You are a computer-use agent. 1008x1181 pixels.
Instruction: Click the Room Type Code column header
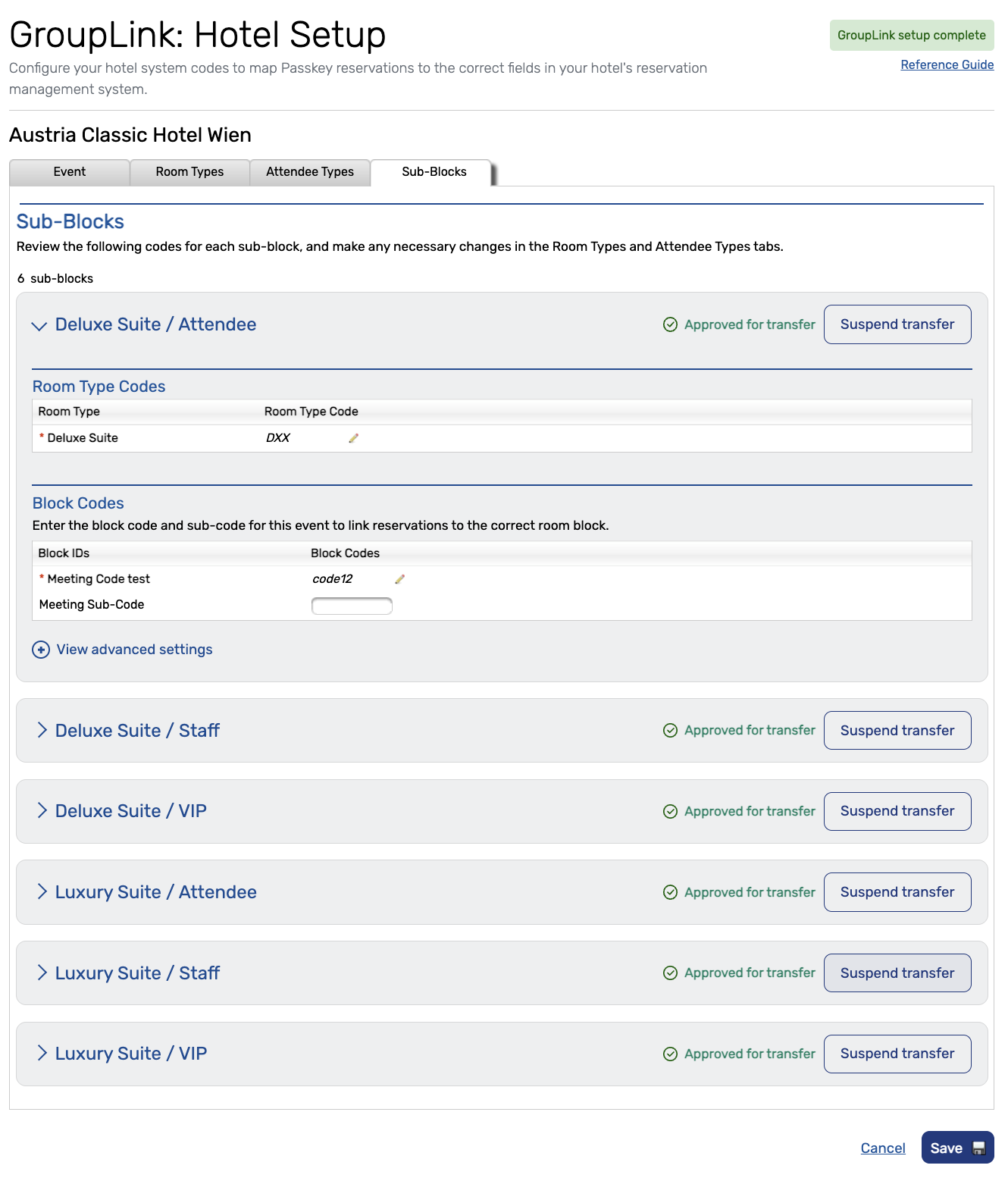point(311,412)
